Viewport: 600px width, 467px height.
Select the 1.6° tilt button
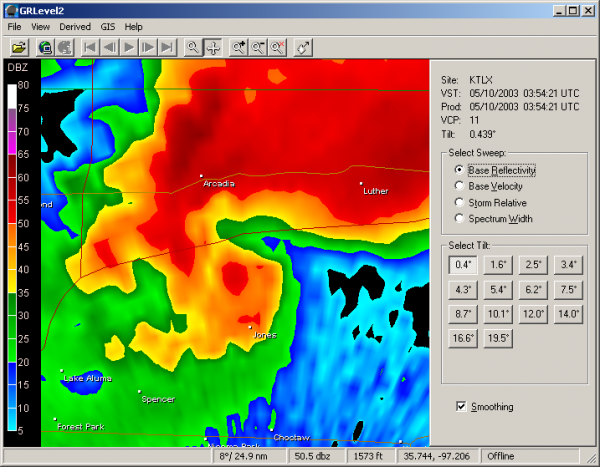coord(498,265)
